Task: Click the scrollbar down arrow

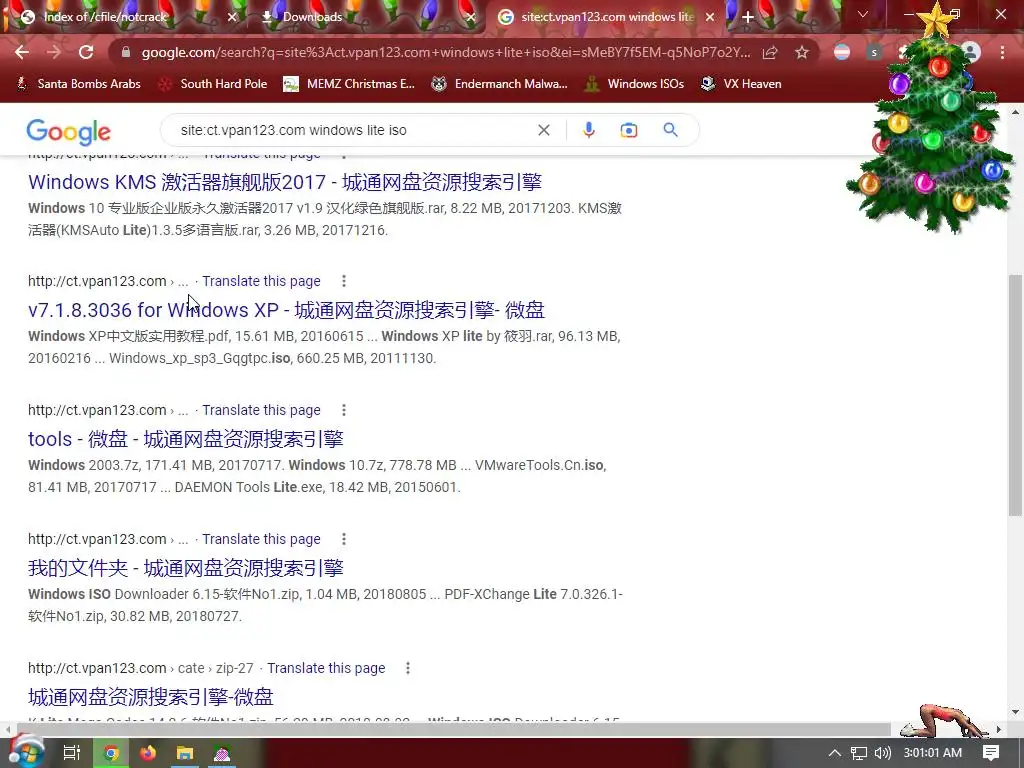Action: [x=1015, y=712]
